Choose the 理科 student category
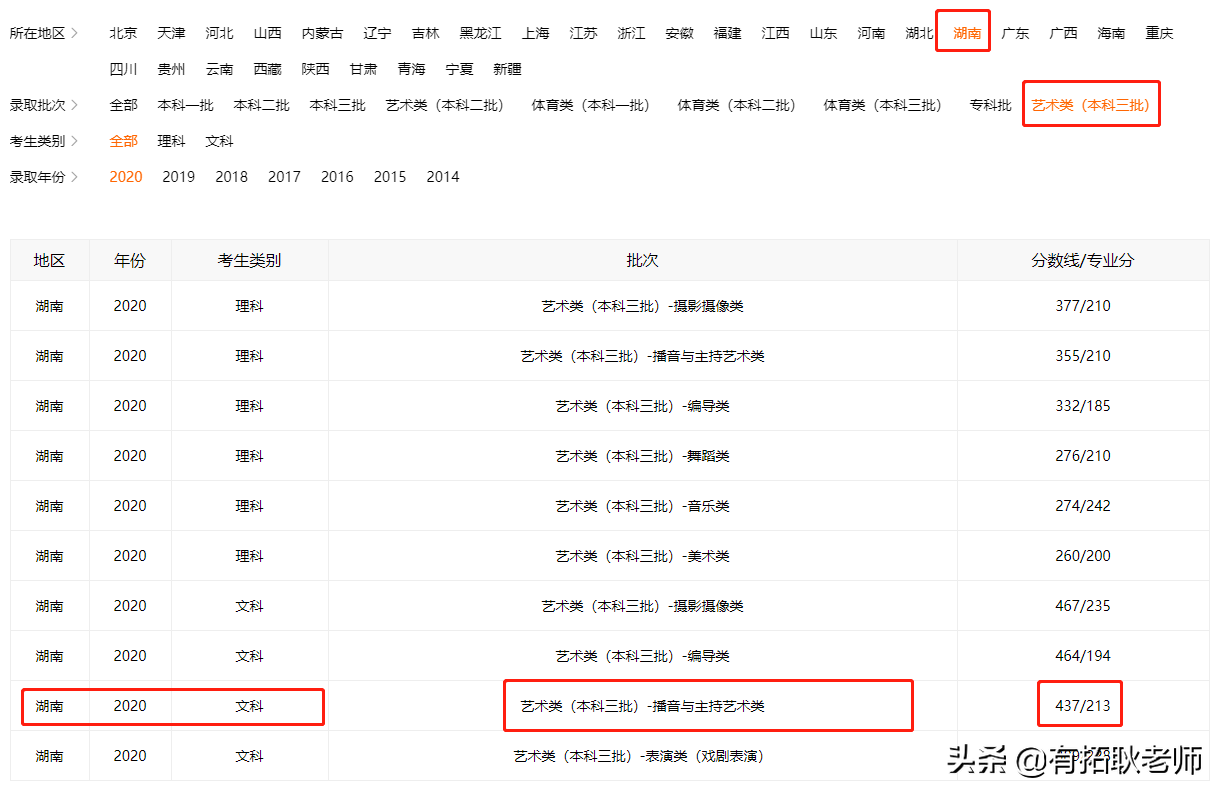Viewport: 1225px width, 798px height. [x=171, y=140]
